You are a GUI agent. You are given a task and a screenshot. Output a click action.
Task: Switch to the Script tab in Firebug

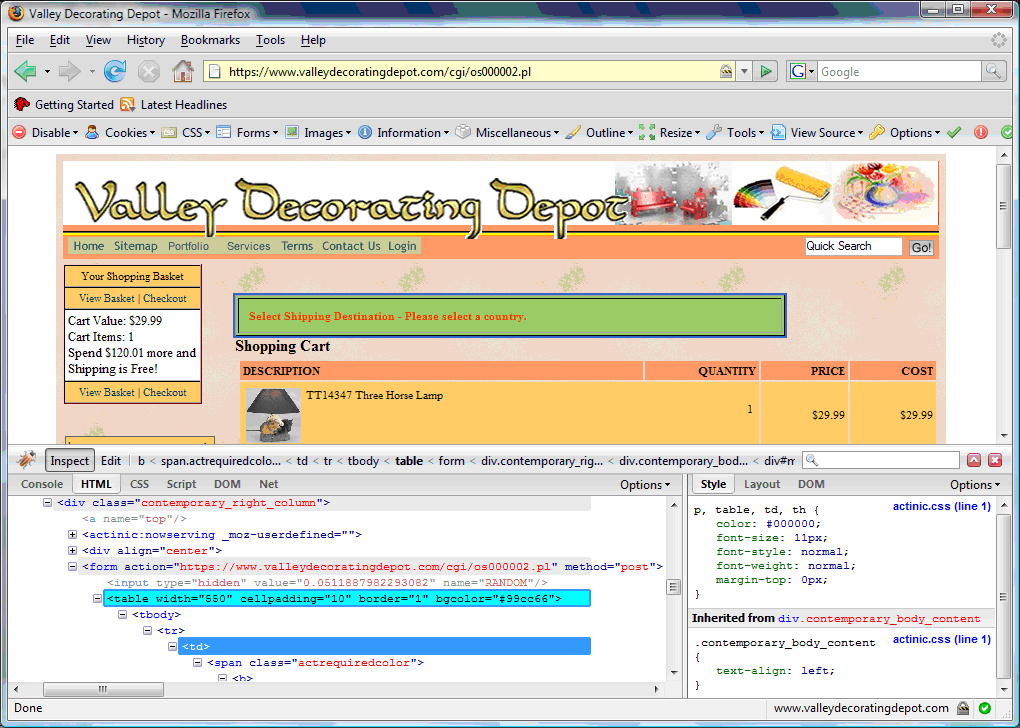[181, 484]
